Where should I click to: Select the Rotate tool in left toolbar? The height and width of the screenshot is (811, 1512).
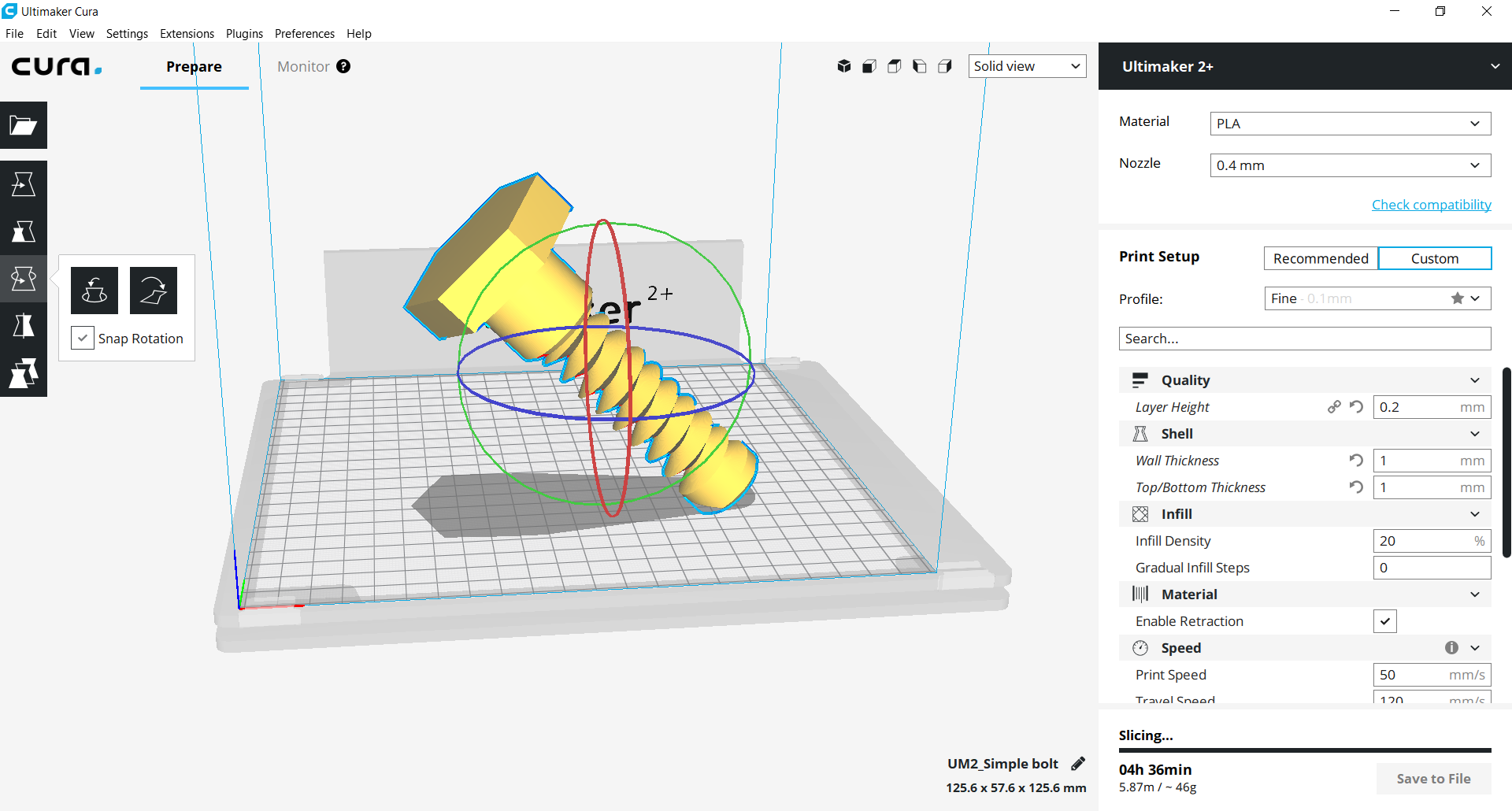point(24,279)
